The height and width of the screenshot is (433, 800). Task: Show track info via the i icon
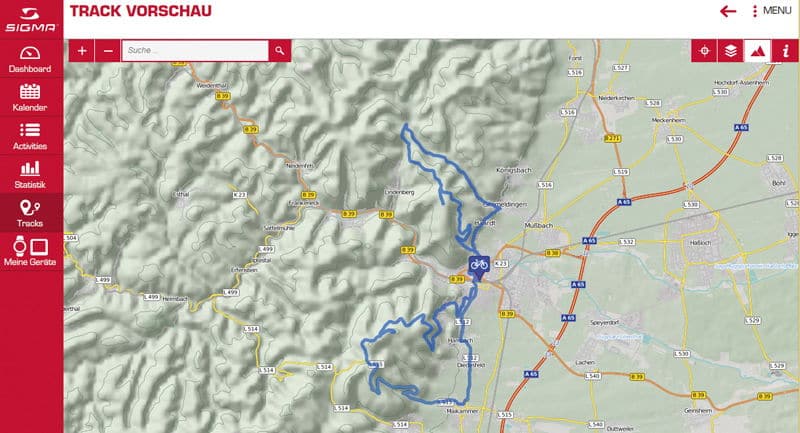click(785, 50)
